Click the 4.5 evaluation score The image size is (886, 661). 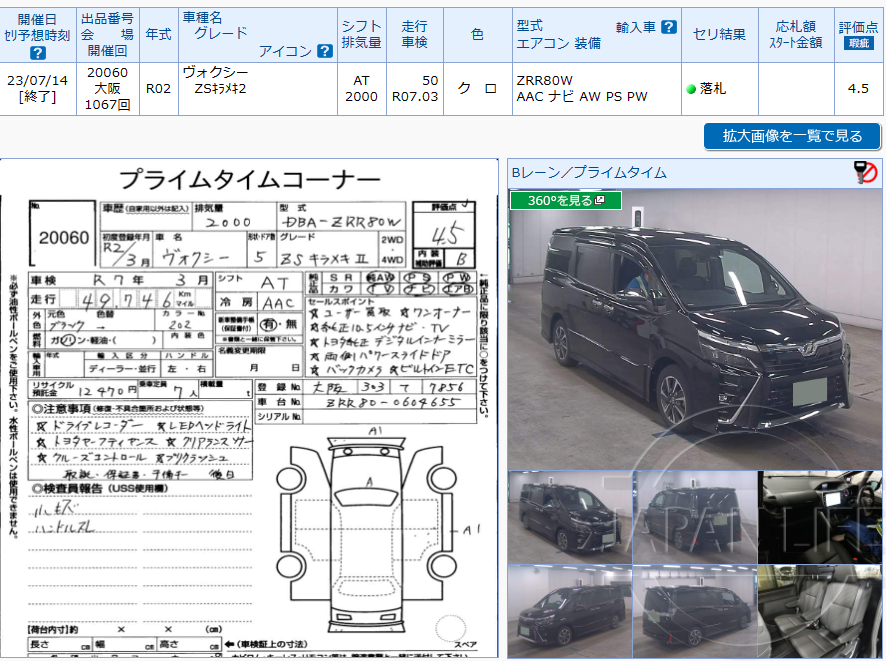tap(857, 87)
